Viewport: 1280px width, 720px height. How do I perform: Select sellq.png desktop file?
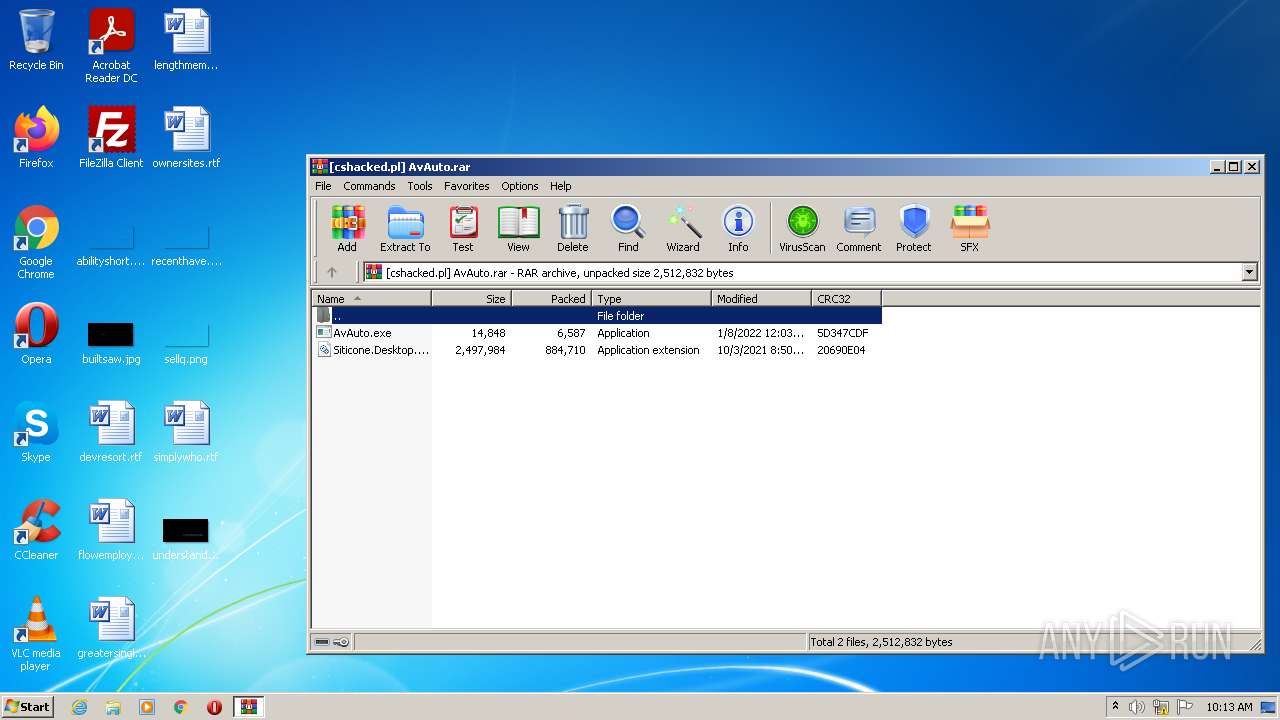[186, 342]
